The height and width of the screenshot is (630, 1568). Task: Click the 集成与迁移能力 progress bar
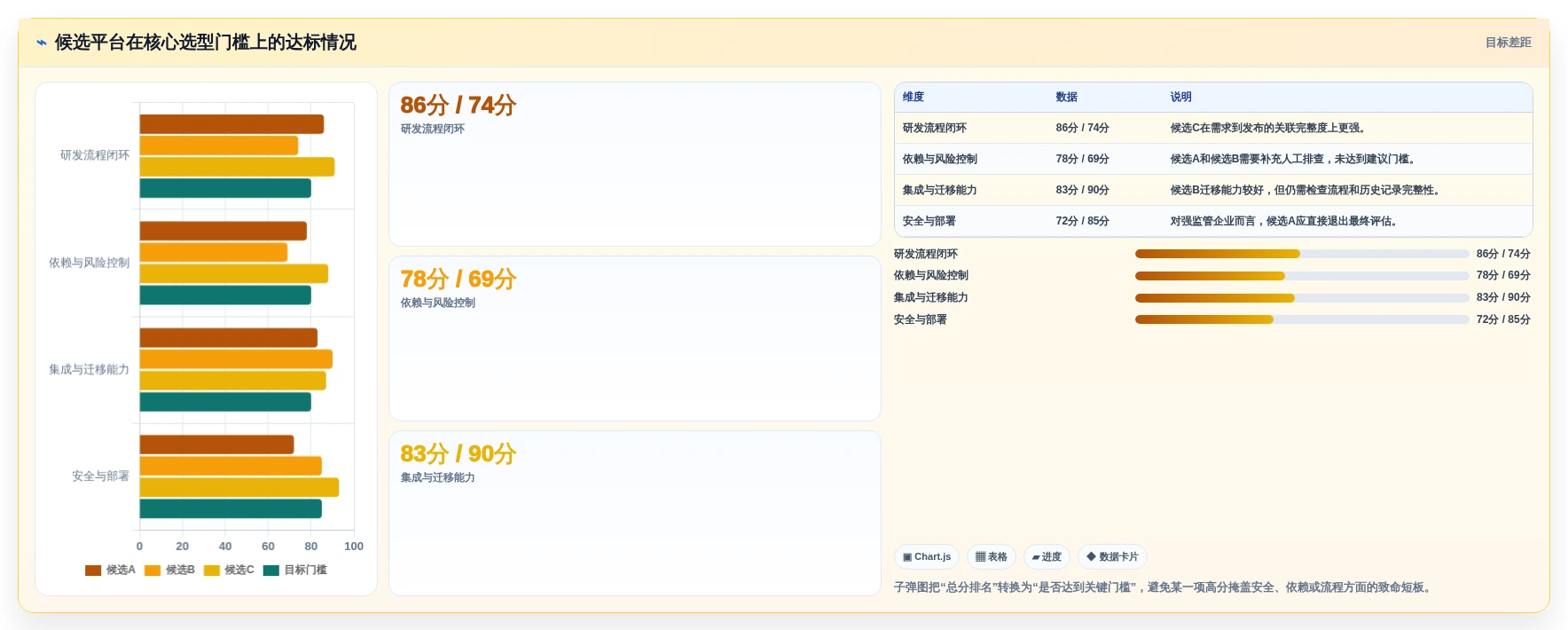[x=1302, y=298]
